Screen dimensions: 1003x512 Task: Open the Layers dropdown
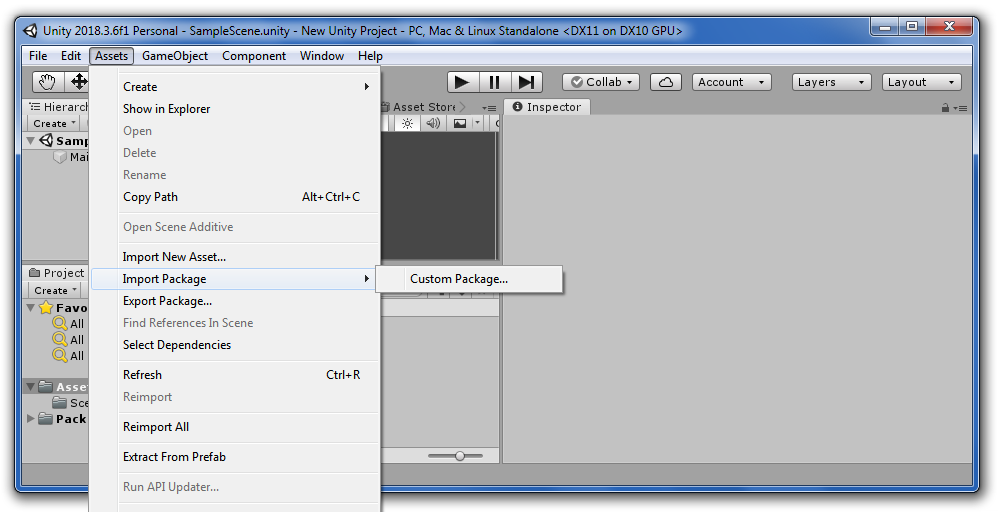tap(832, 82)
